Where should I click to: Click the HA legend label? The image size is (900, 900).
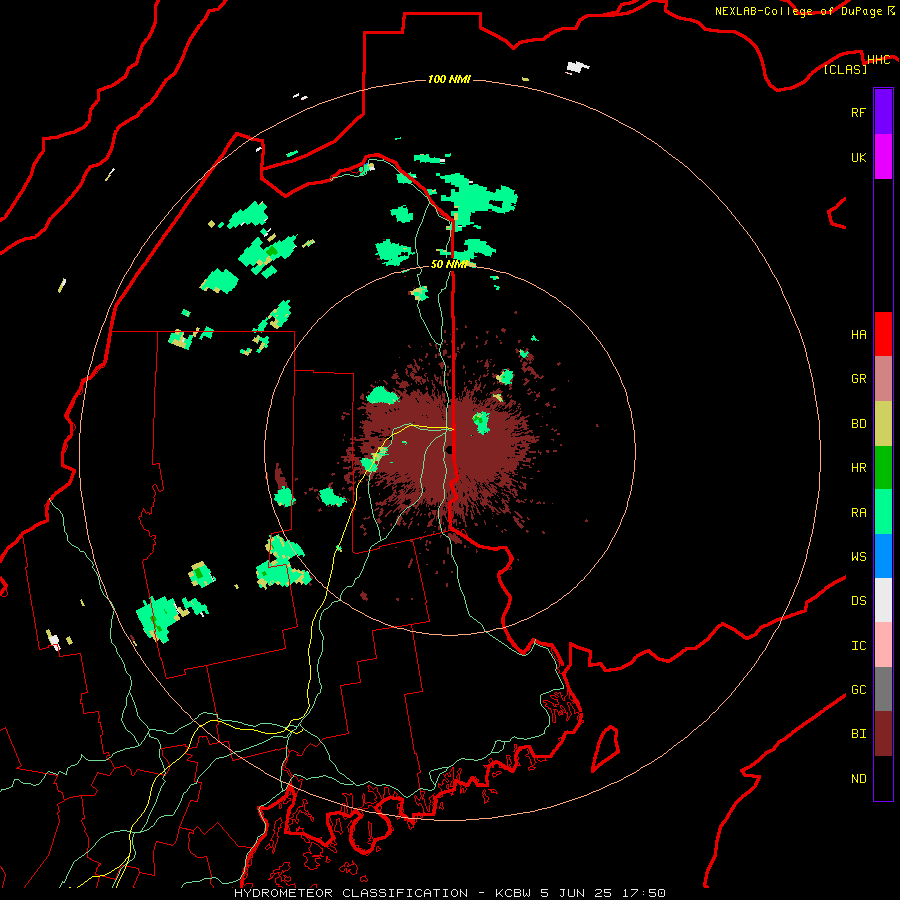click(x=858, y=334)
